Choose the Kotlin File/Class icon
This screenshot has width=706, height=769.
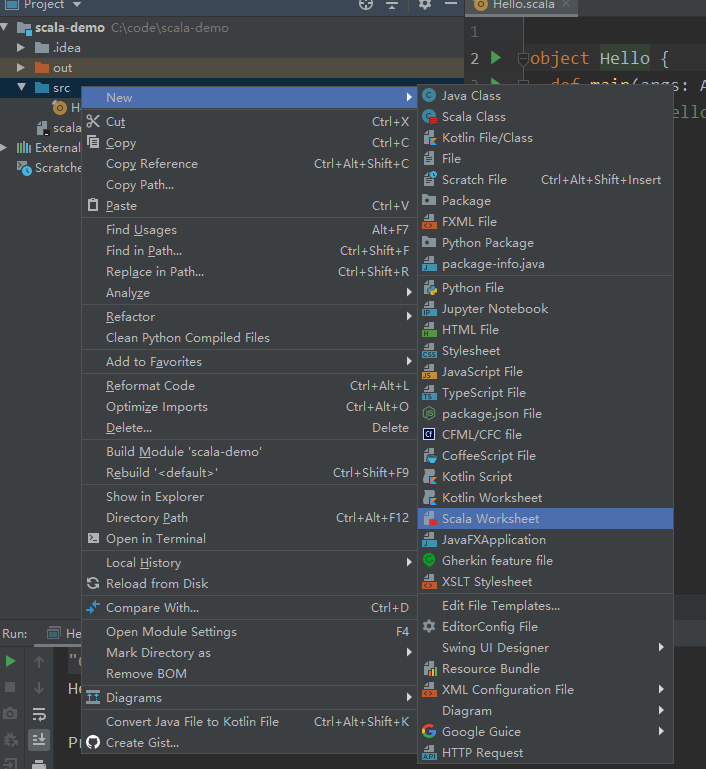(x=429, y=138)
